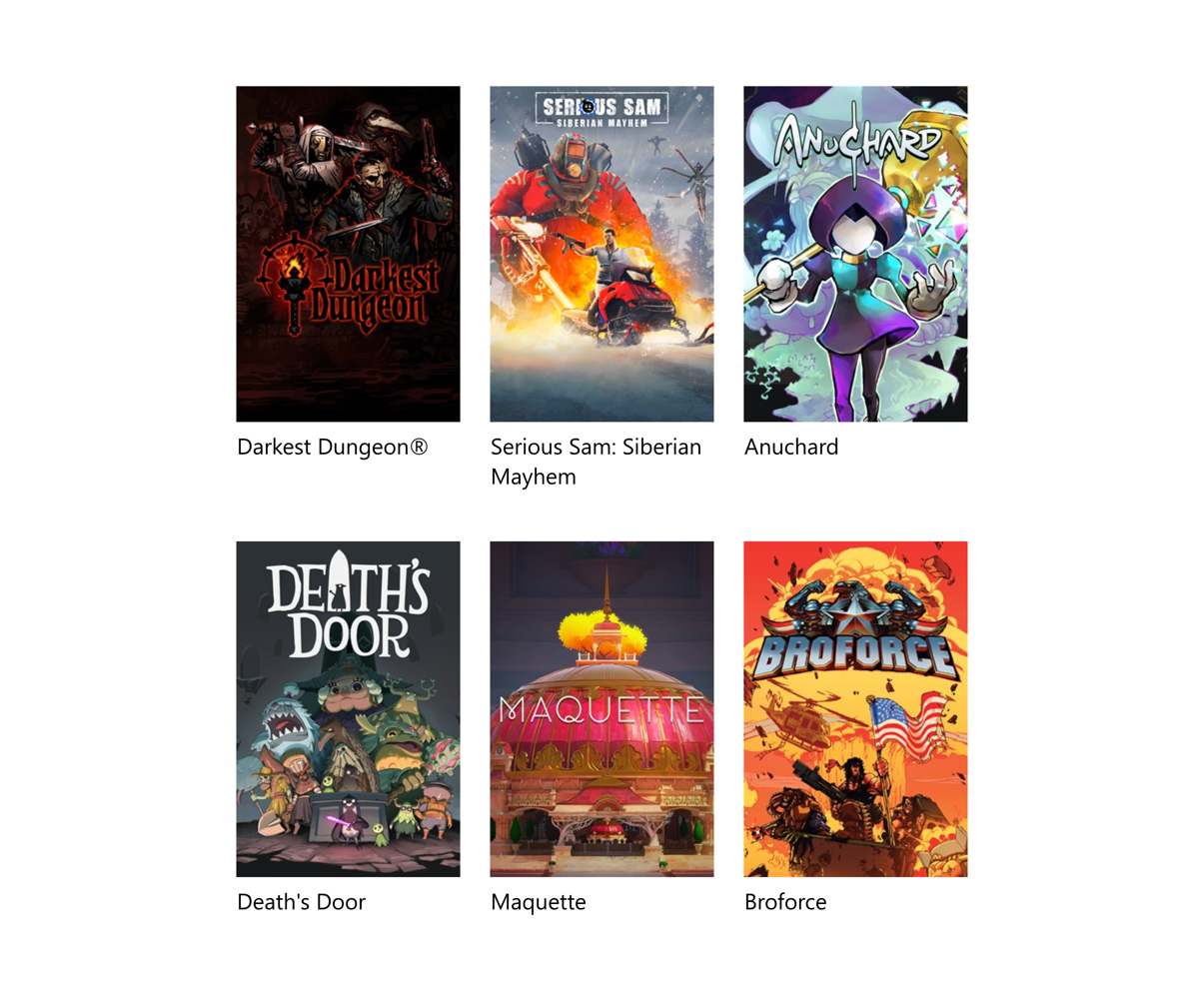Select the Maquette game cover image
Screen dimensions: 1204x999
pos(602,709)
